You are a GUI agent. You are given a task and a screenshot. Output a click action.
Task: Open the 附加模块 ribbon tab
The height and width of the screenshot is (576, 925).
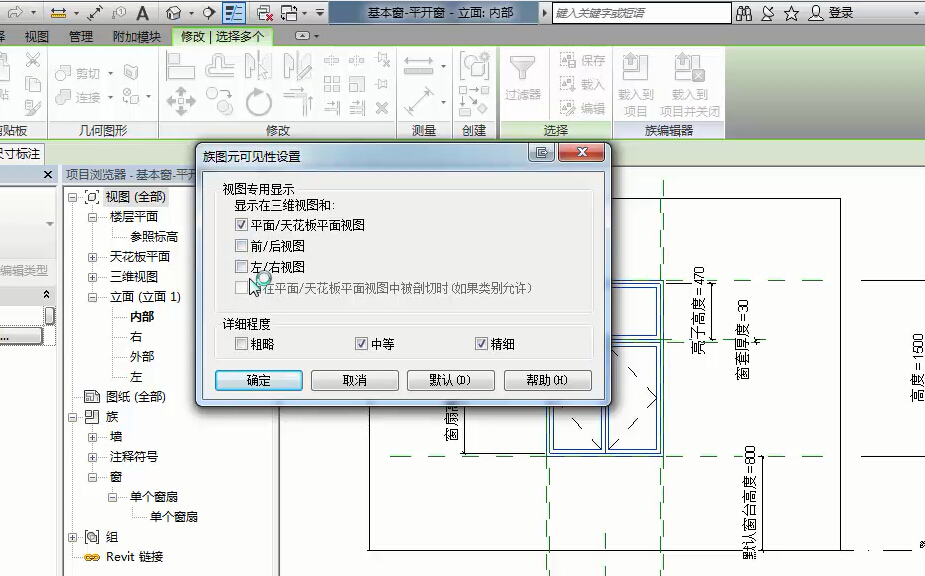[x=136, y=37]
